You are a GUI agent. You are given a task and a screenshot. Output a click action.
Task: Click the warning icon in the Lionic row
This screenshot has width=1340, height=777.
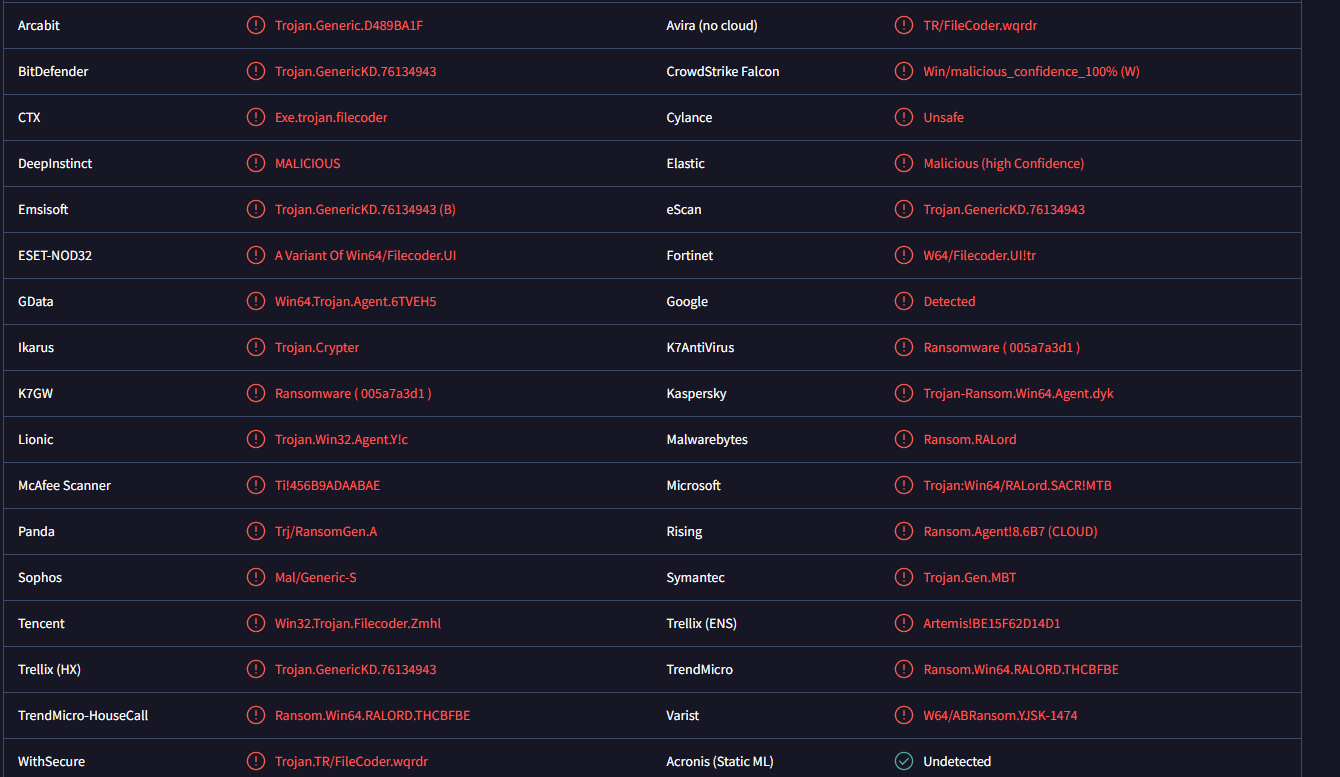click(256, 439)
